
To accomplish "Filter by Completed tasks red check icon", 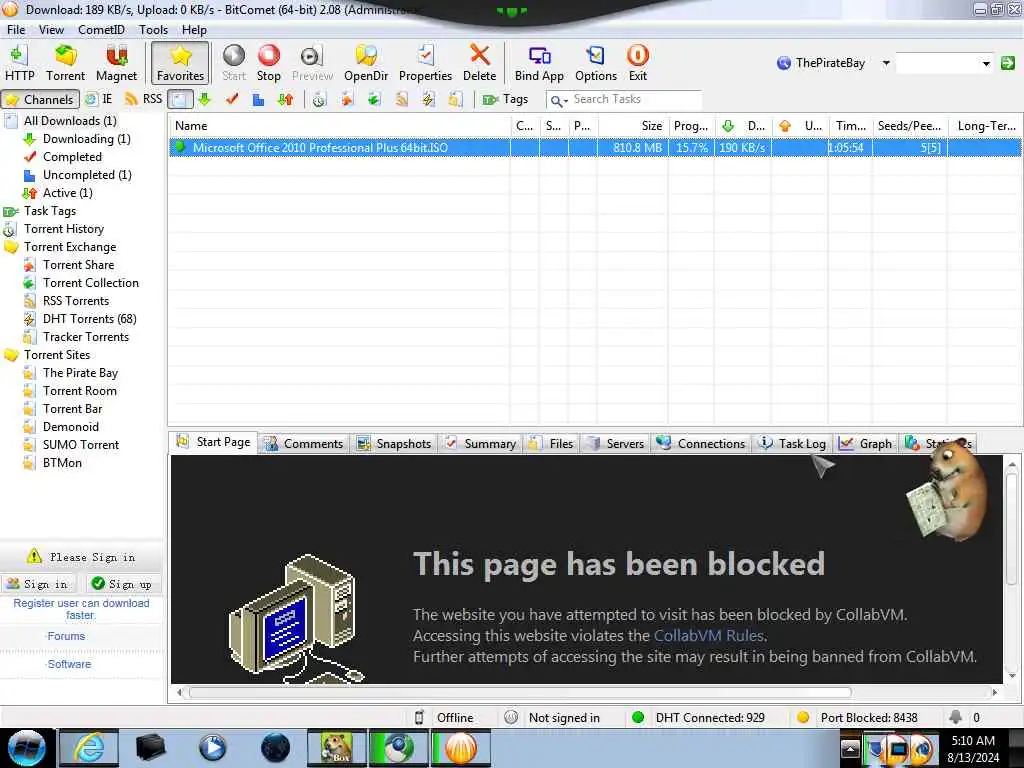I will pyautogui.click(x=232, y=99).
